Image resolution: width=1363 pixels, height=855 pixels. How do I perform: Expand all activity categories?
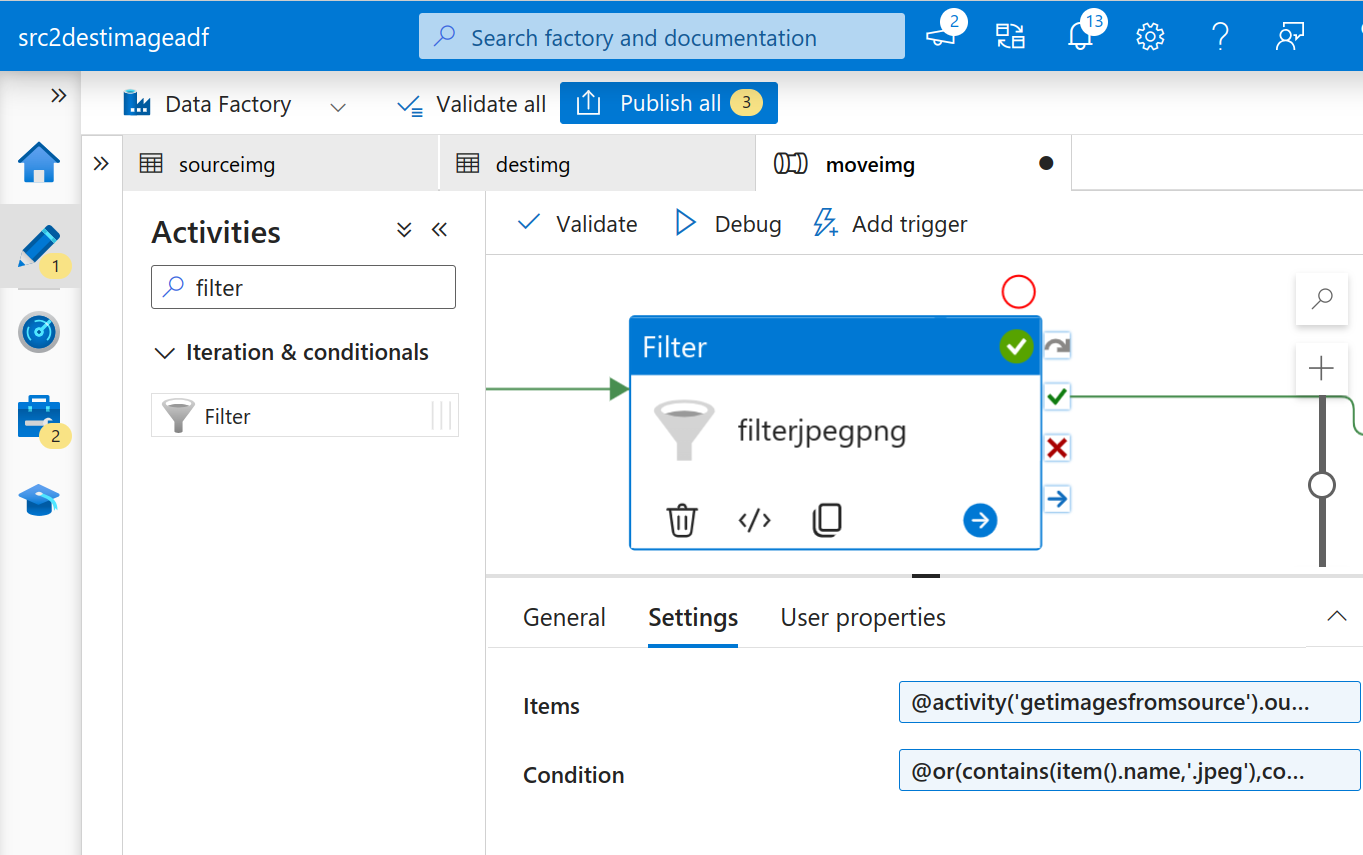404,231
